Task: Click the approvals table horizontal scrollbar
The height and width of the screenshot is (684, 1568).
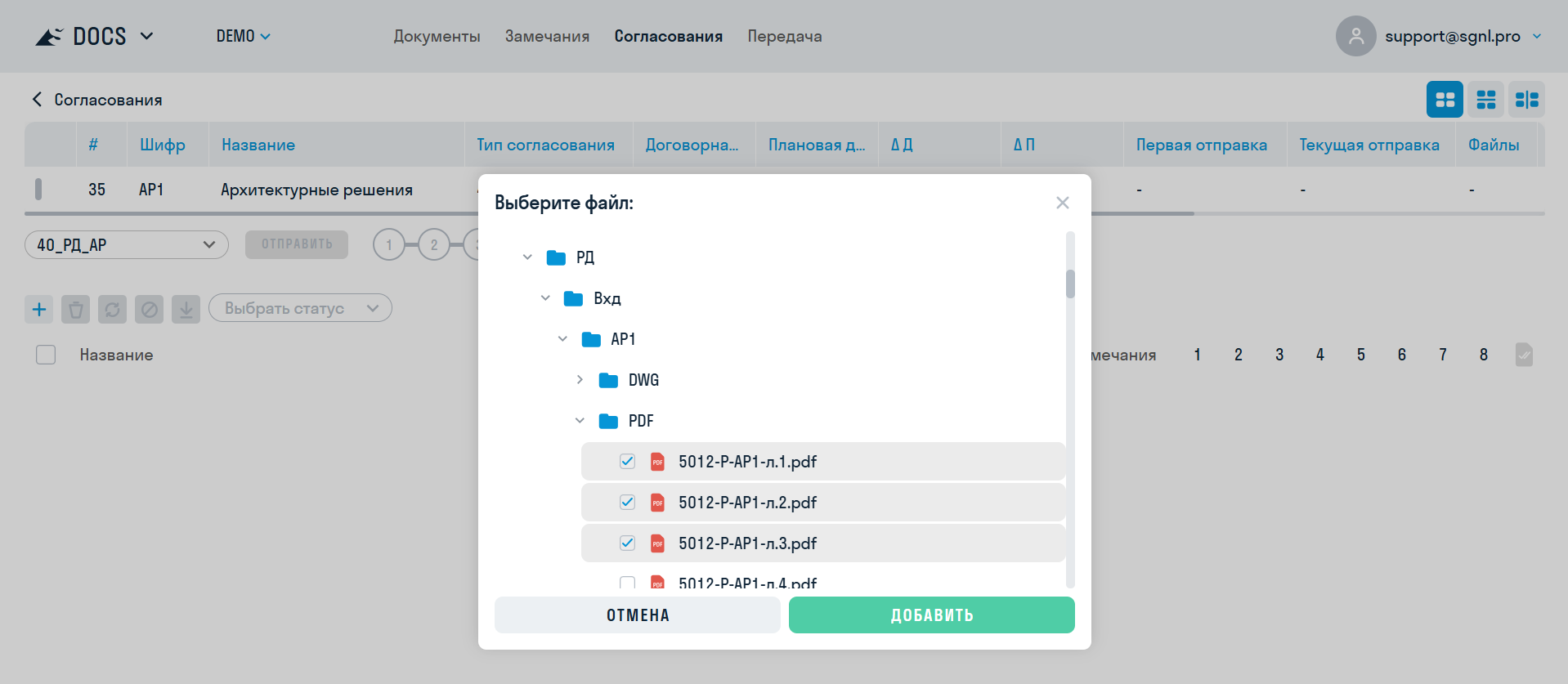Action: click(609, 214)
